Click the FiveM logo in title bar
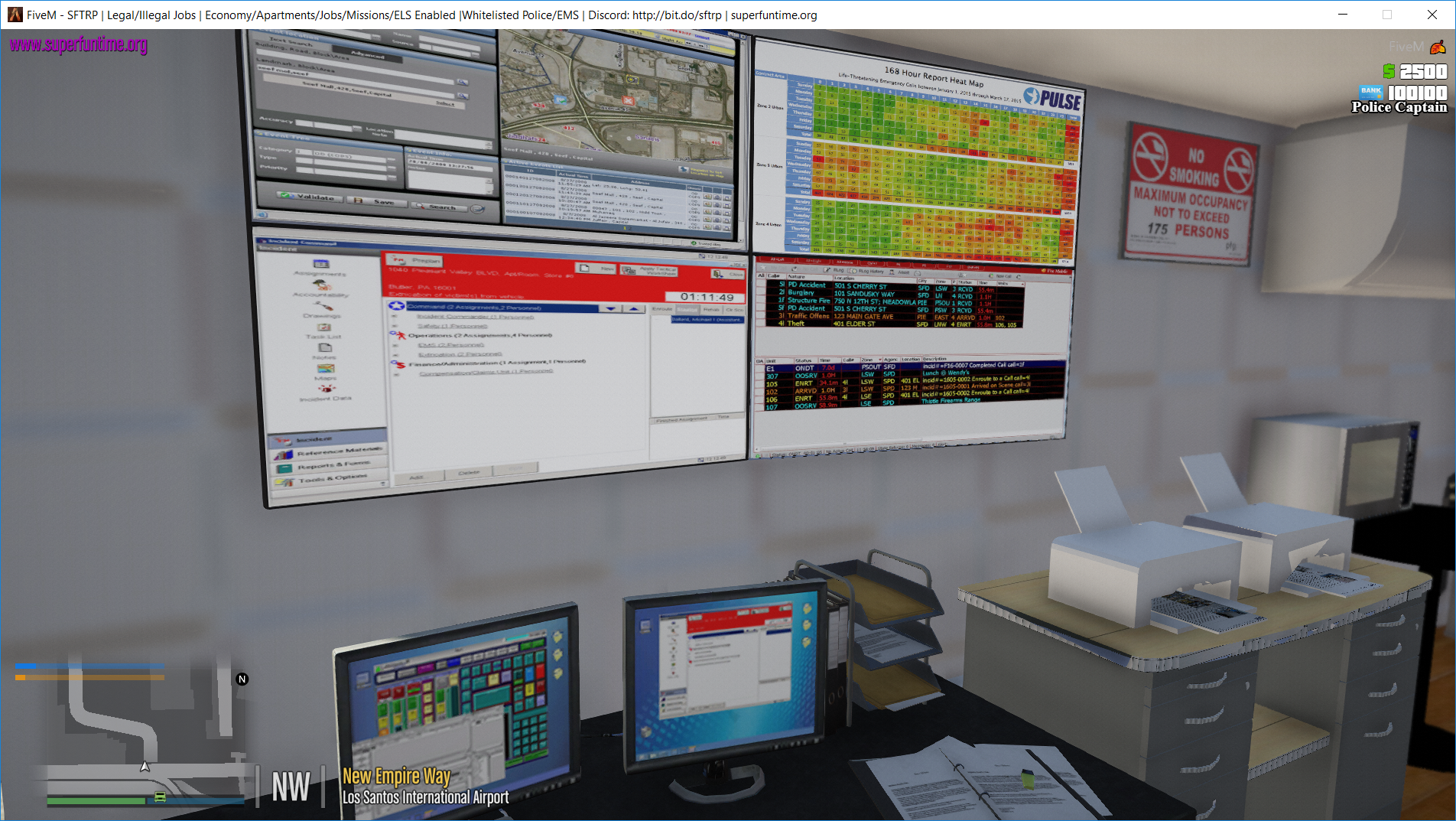This screenshot has height=821, width=1456. click(15, 15)
